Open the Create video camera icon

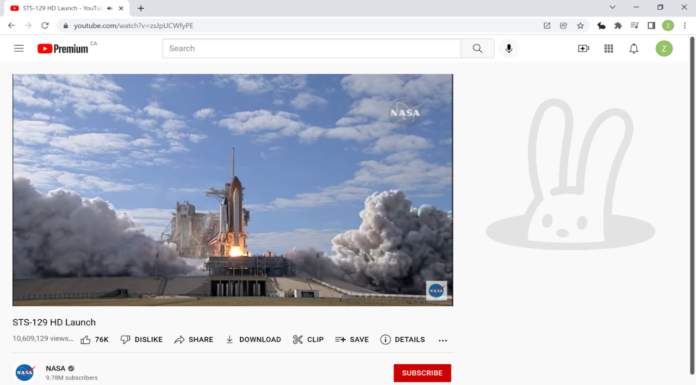(x=583, y=48)
